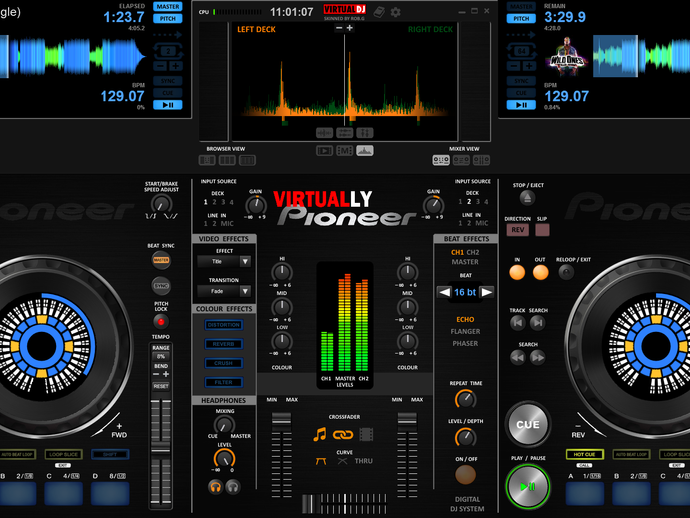Click the film strip video crossfader icon
Image resolution: width=690 pixels, height=518 pixels.
pyautogui.click(x=366, y=434)
